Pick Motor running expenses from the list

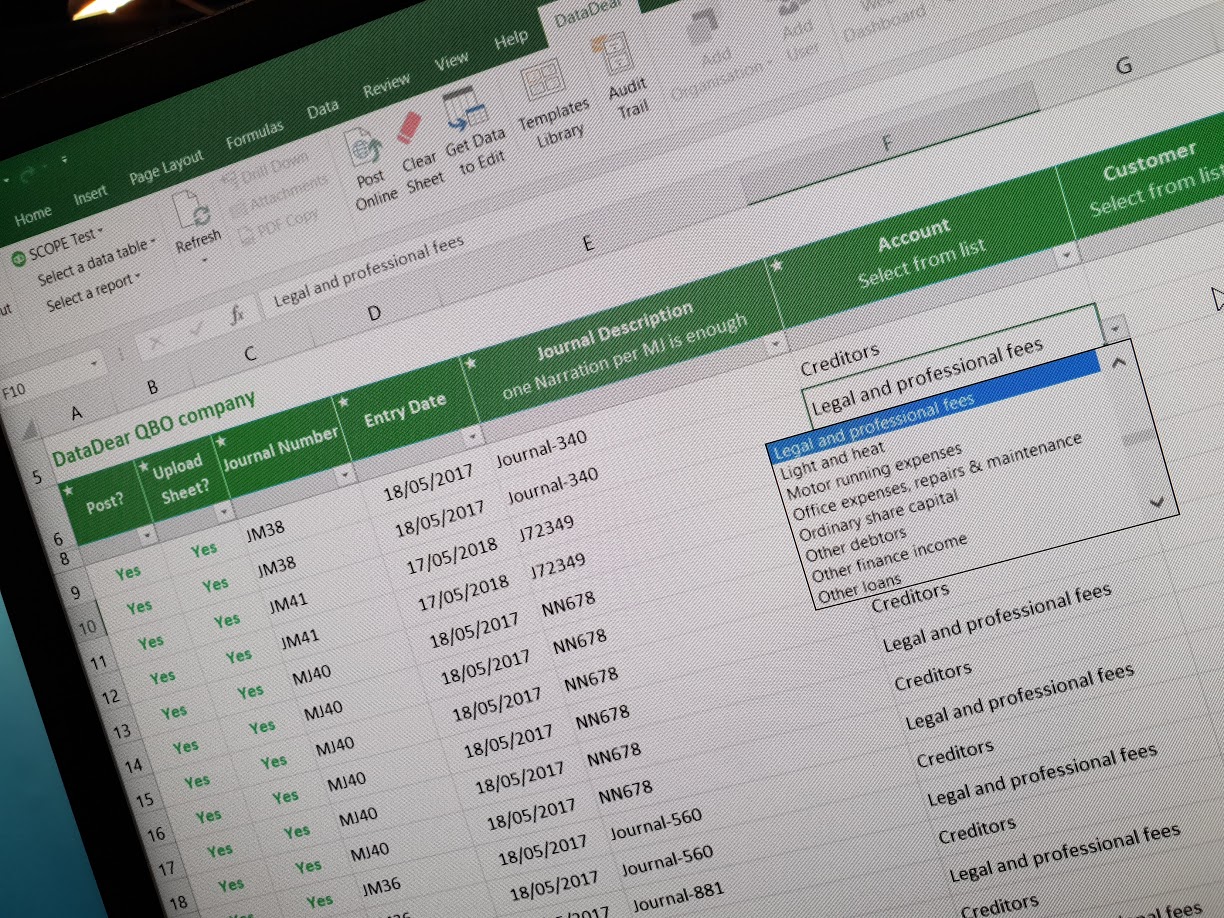point(873,473)
